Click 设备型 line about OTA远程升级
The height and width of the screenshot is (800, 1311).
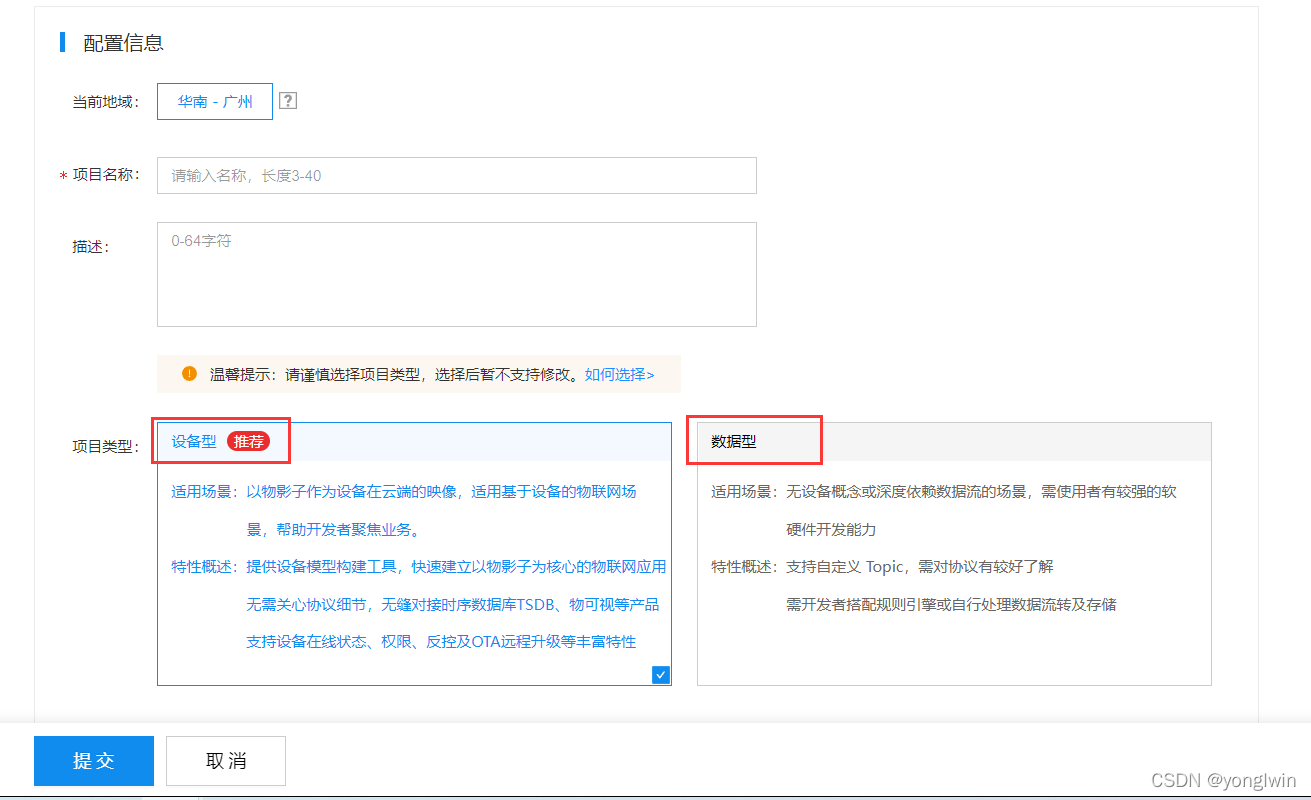click(x=441, y=641)
